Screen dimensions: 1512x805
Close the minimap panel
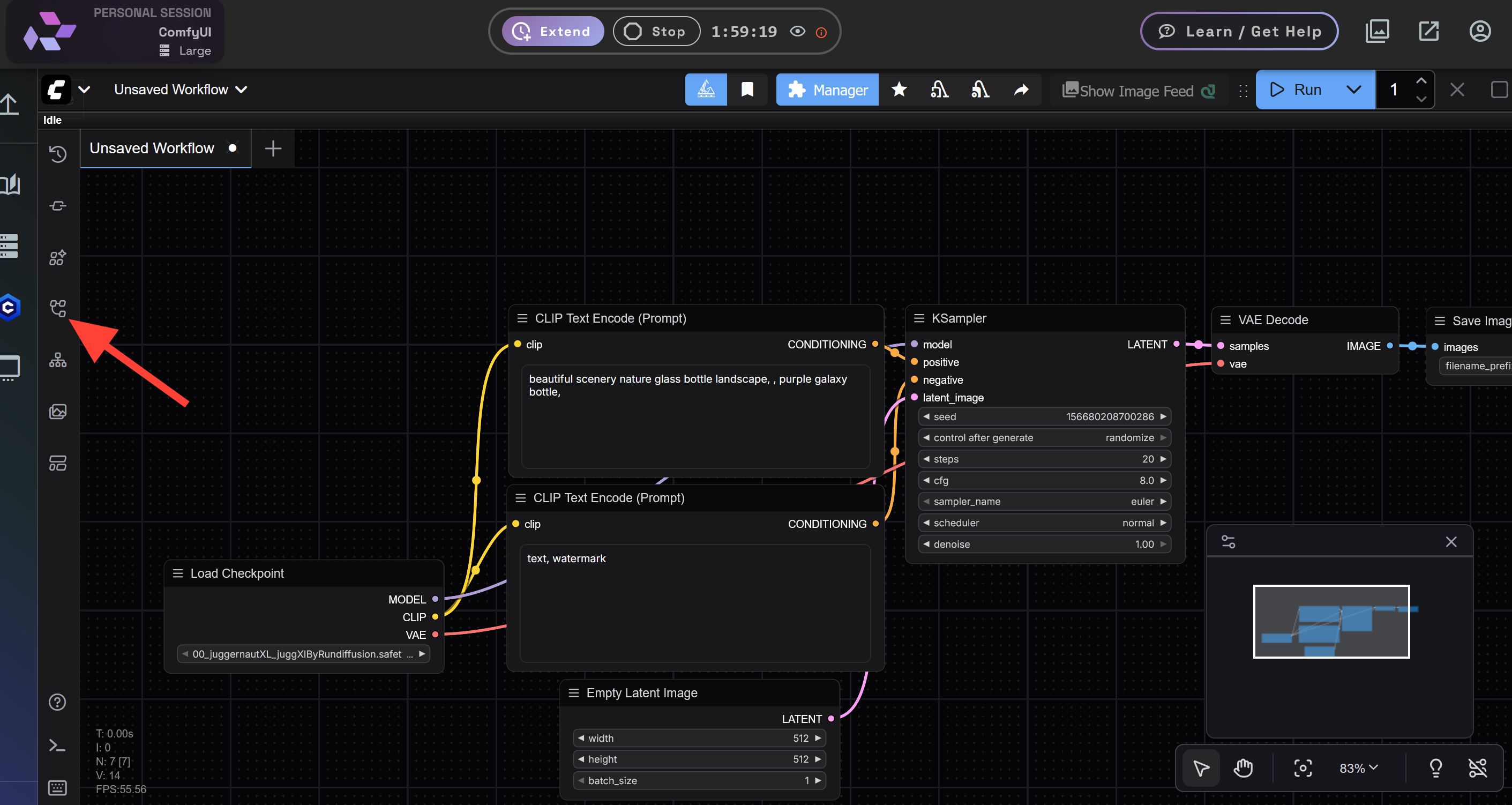1451,541
